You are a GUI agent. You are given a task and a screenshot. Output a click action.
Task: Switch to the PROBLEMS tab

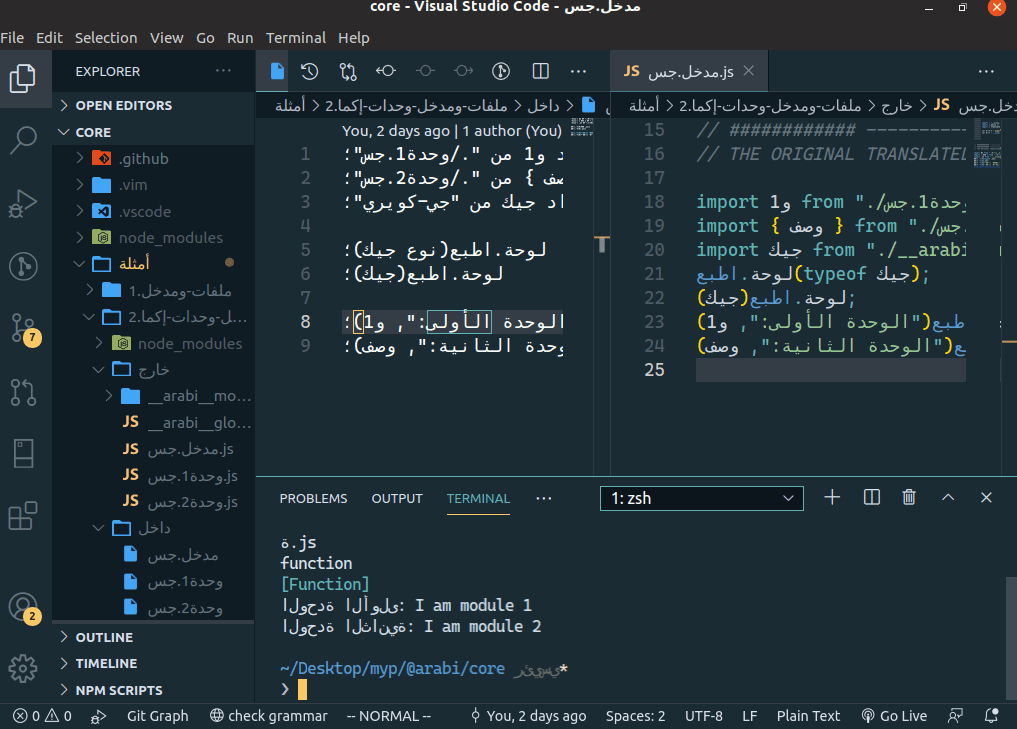313,499
